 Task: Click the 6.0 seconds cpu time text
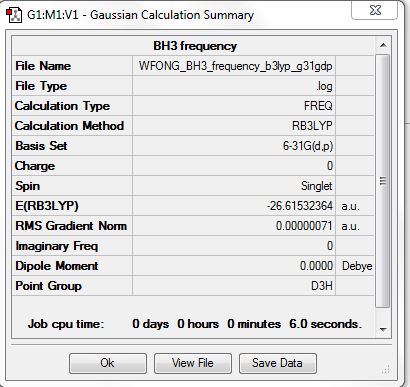325,324
